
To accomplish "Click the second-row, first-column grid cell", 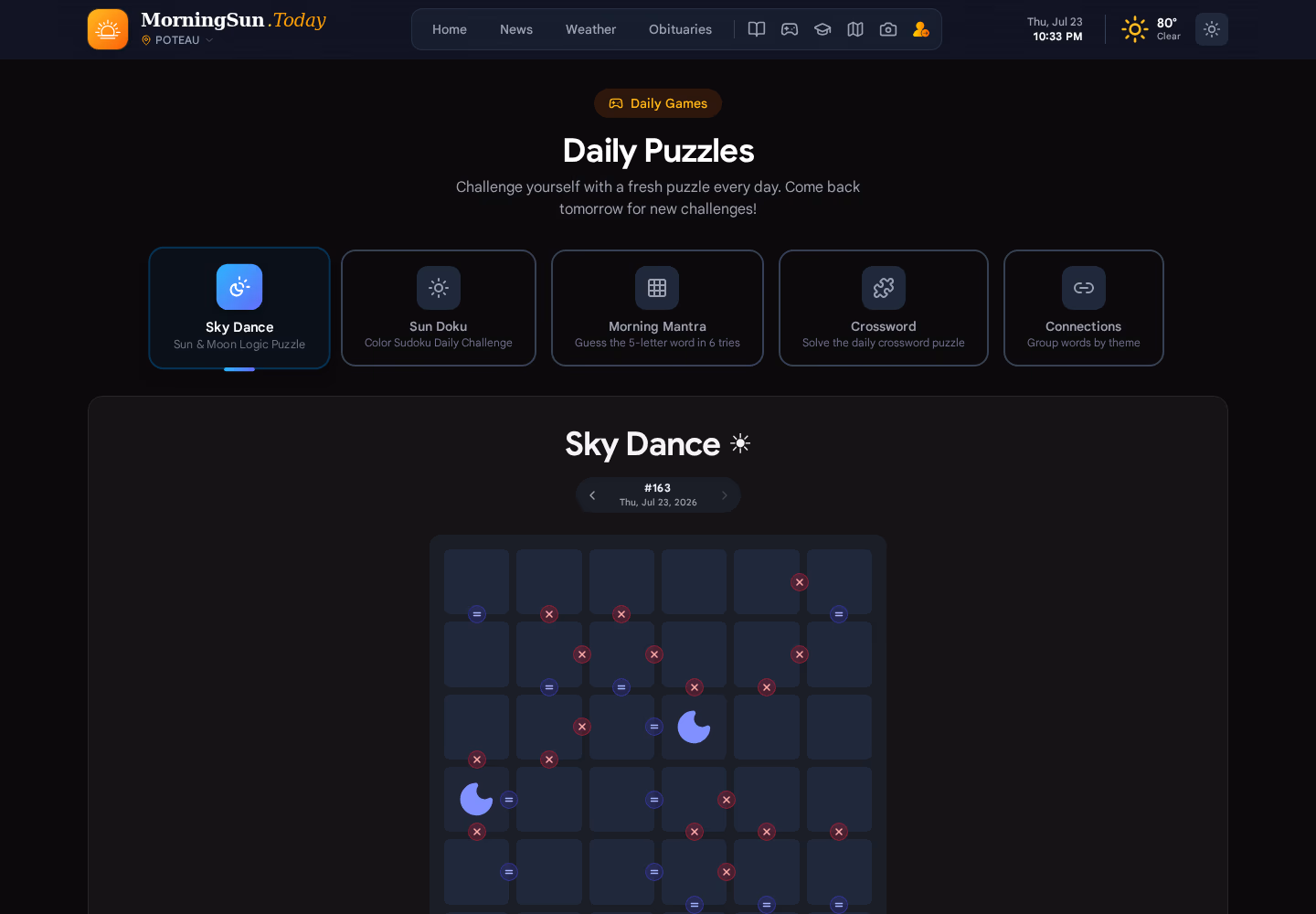I will click(x=476, y=654).
